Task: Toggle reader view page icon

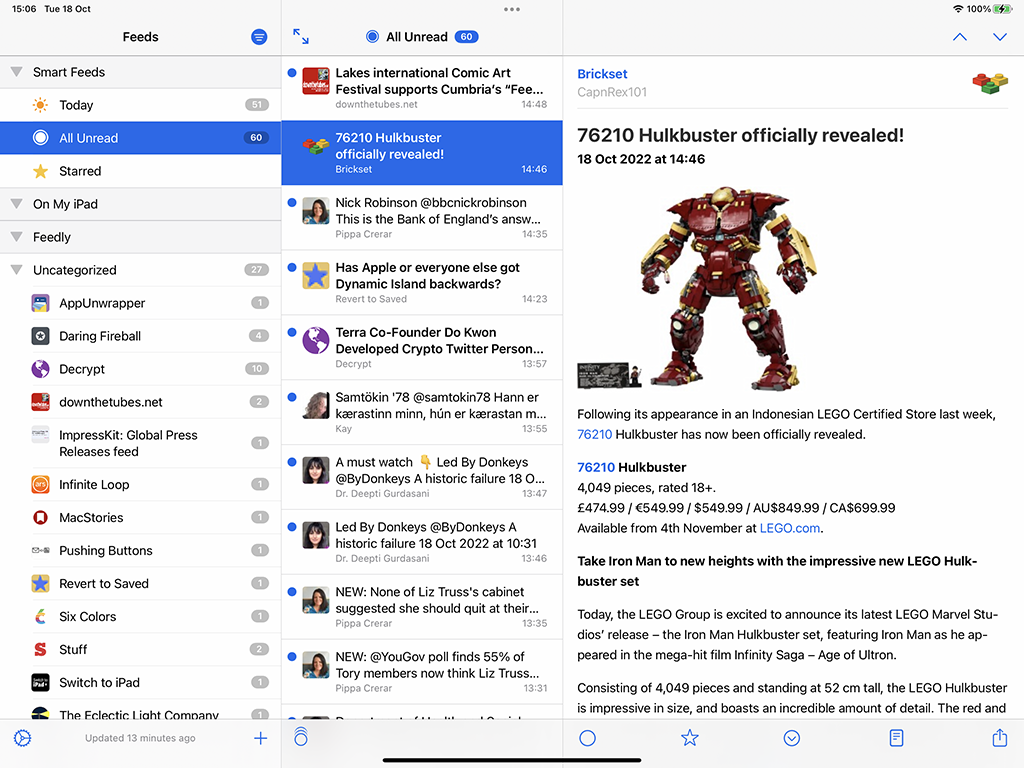Action: tap(897, 738)
